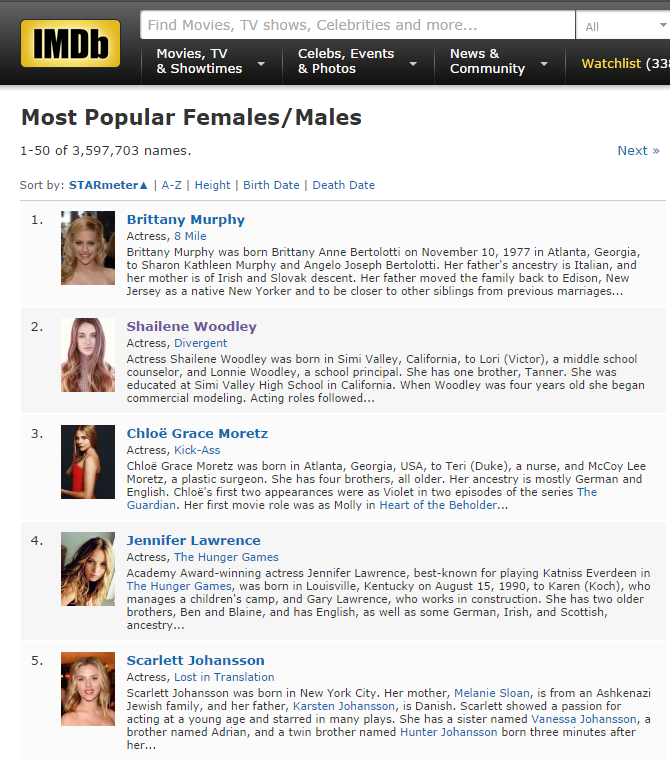Expand the Movies, TV & Showtimes menu
670x762 pixels.
click(211, 61)
